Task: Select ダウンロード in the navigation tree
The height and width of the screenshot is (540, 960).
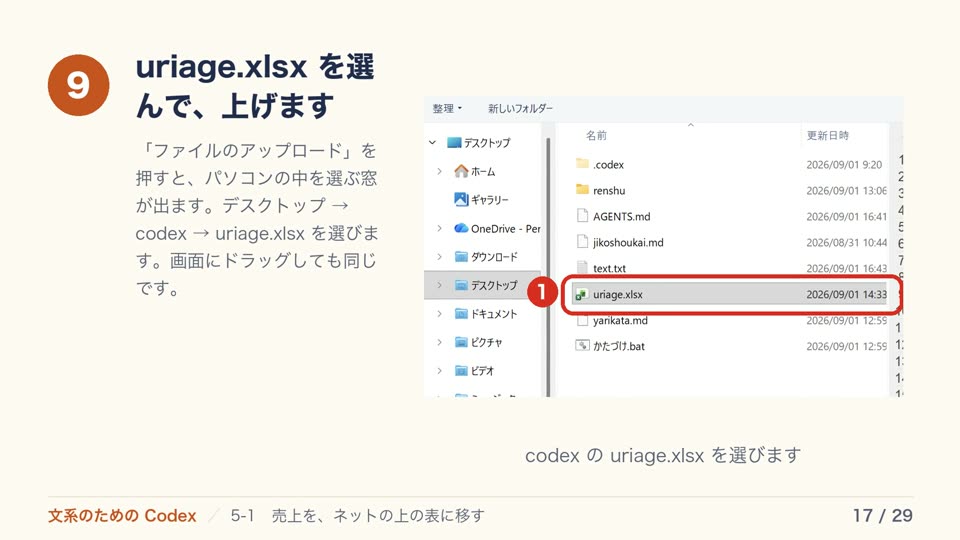Action: point(494,257)
